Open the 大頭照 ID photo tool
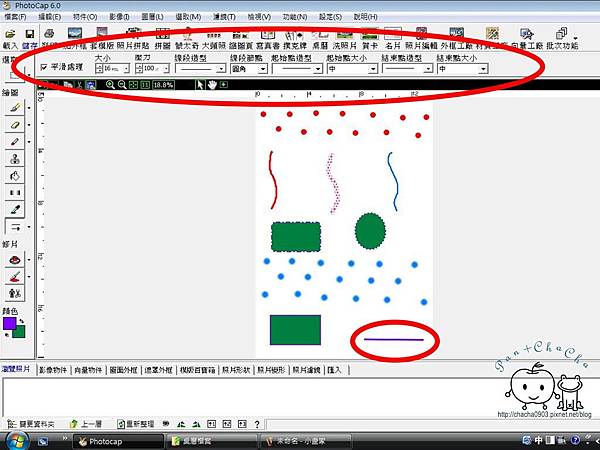Screen dimensions: 600x450 [214, 38]
